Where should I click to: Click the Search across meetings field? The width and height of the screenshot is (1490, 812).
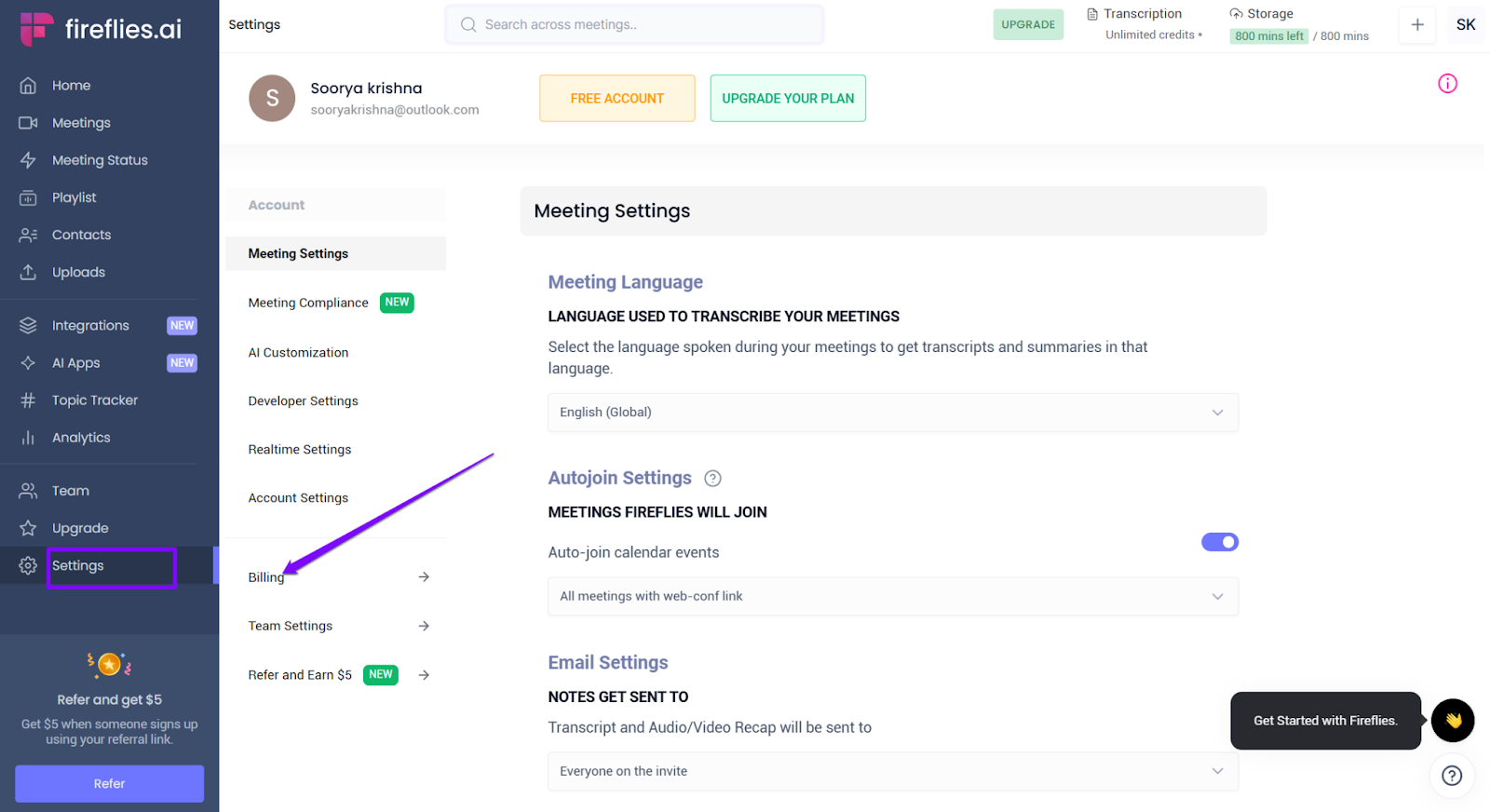pyautogui.click(x=633, y=25)
